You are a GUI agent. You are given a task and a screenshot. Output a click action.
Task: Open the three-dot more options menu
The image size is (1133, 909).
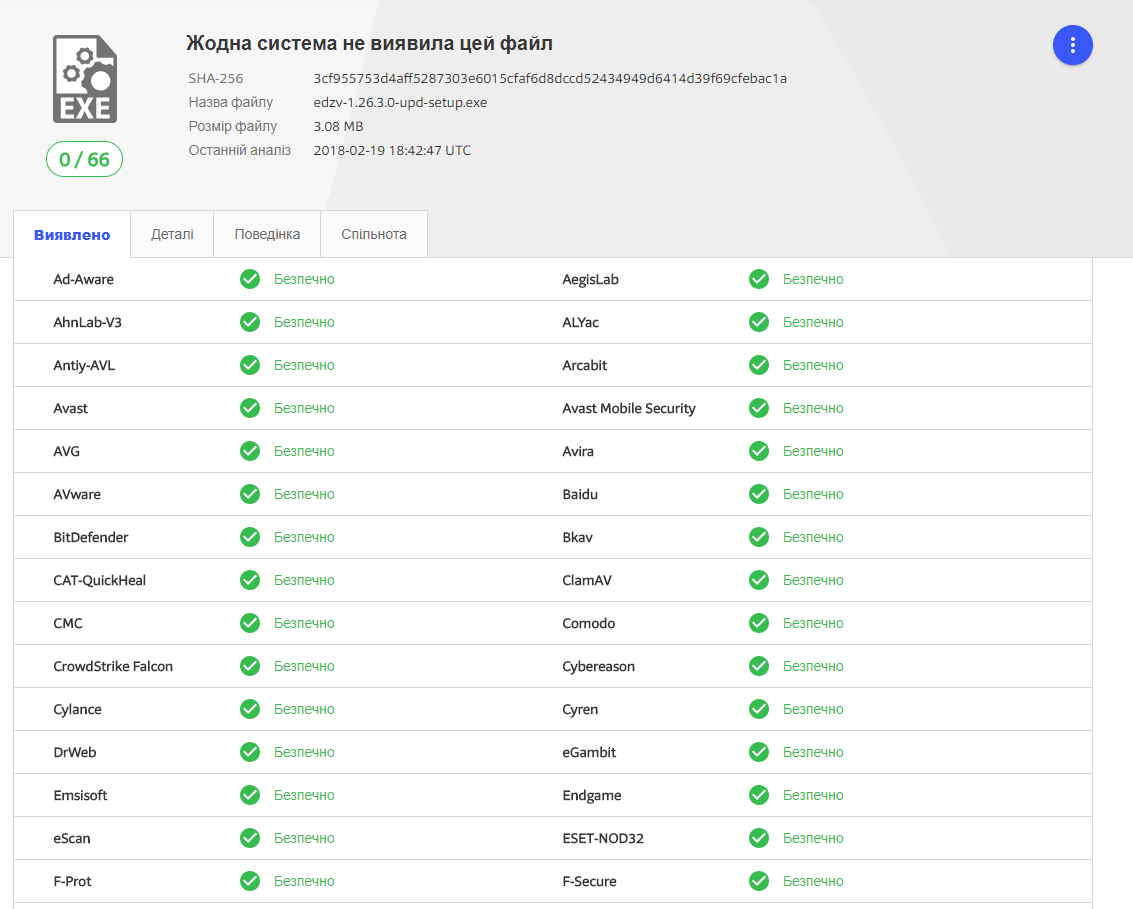[1072, 45]
